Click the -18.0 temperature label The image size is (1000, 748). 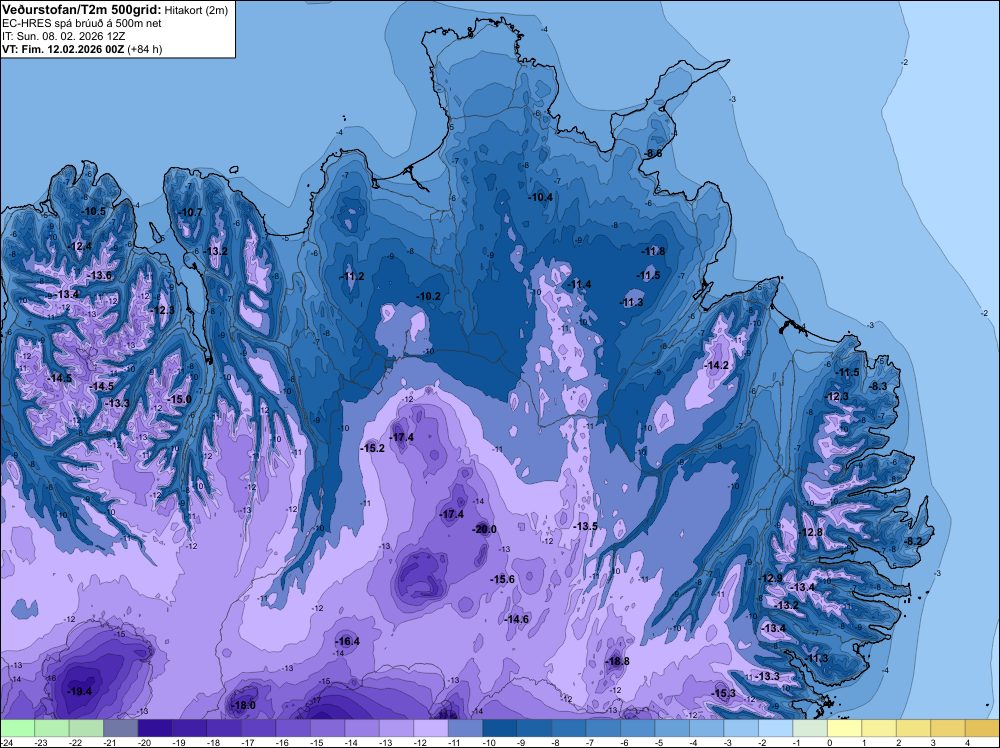tap(244, 705)
